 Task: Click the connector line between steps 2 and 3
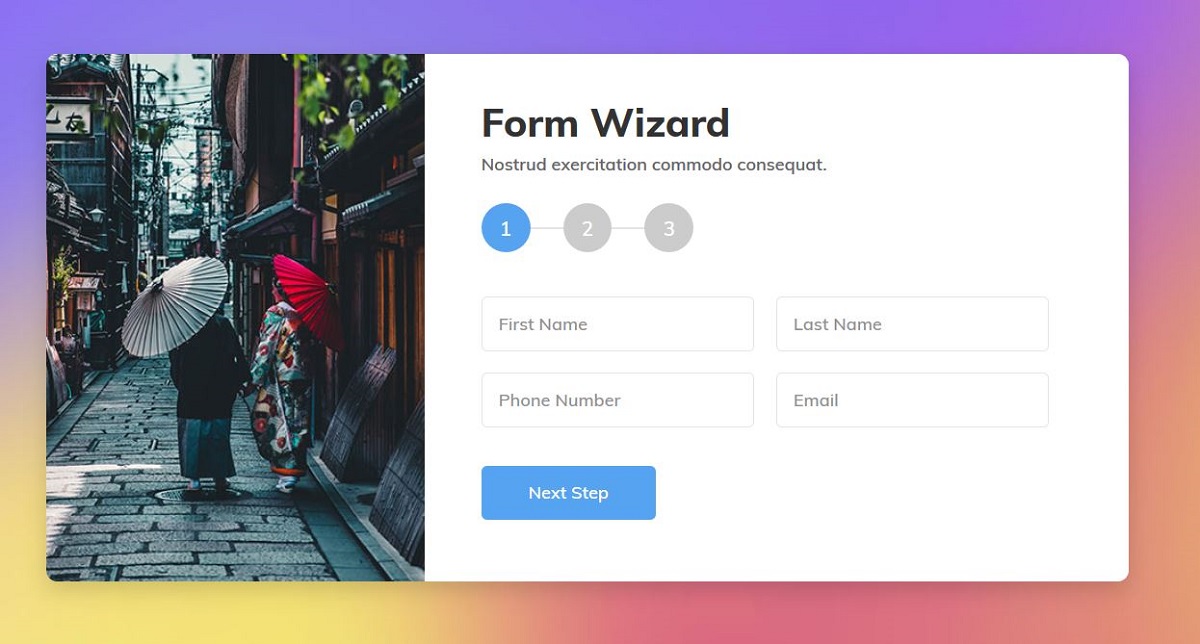(x=628, y=228)
